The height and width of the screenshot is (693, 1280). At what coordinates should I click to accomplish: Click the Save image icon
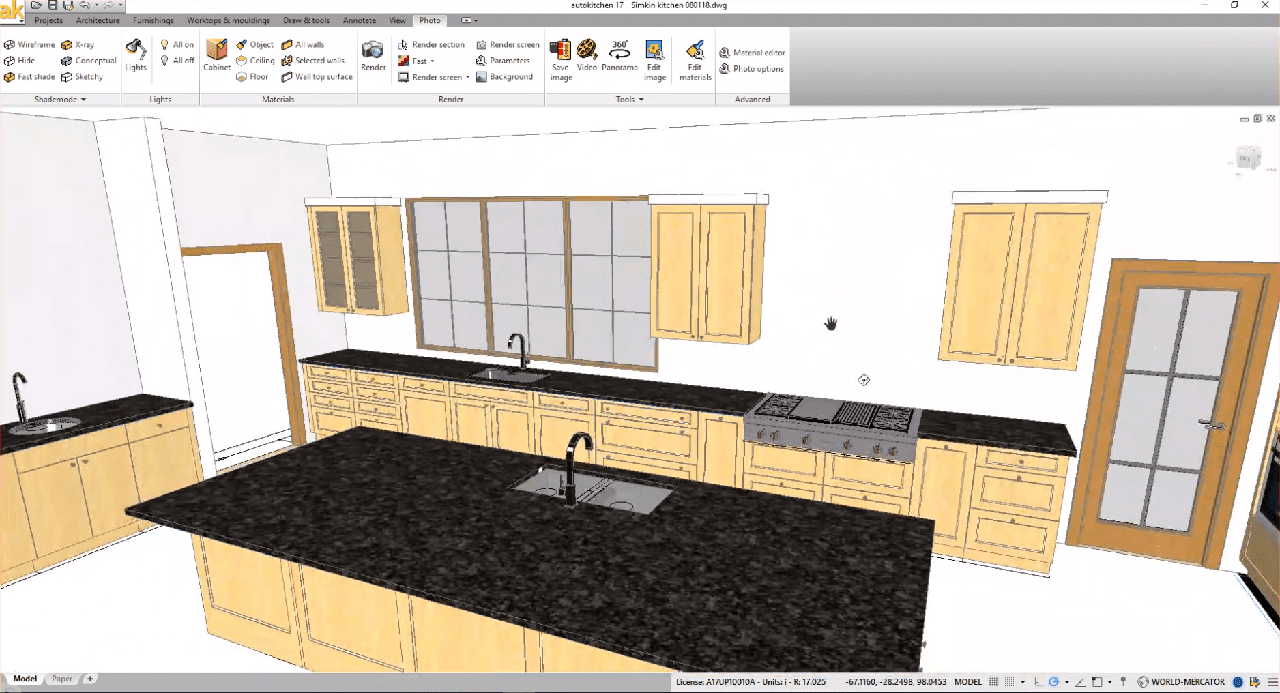pyautogui.click(x=560, y=58)
